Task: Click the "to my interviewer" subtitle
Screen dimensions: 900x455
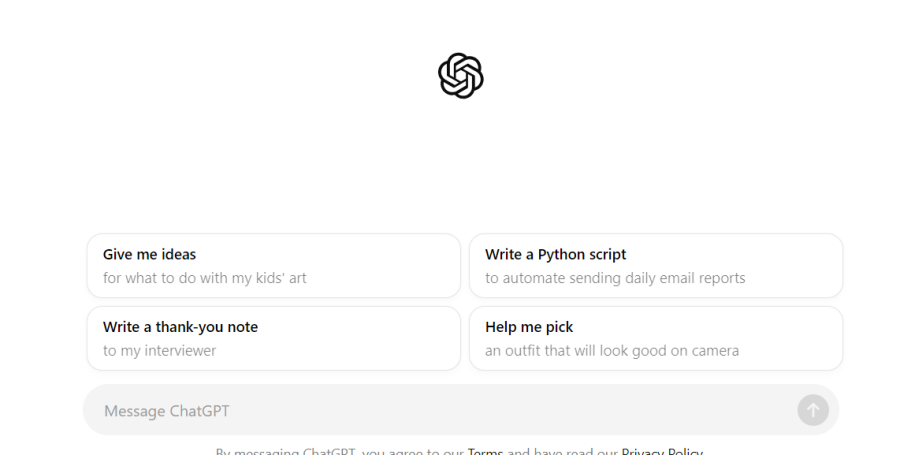Action: (159, 351)
